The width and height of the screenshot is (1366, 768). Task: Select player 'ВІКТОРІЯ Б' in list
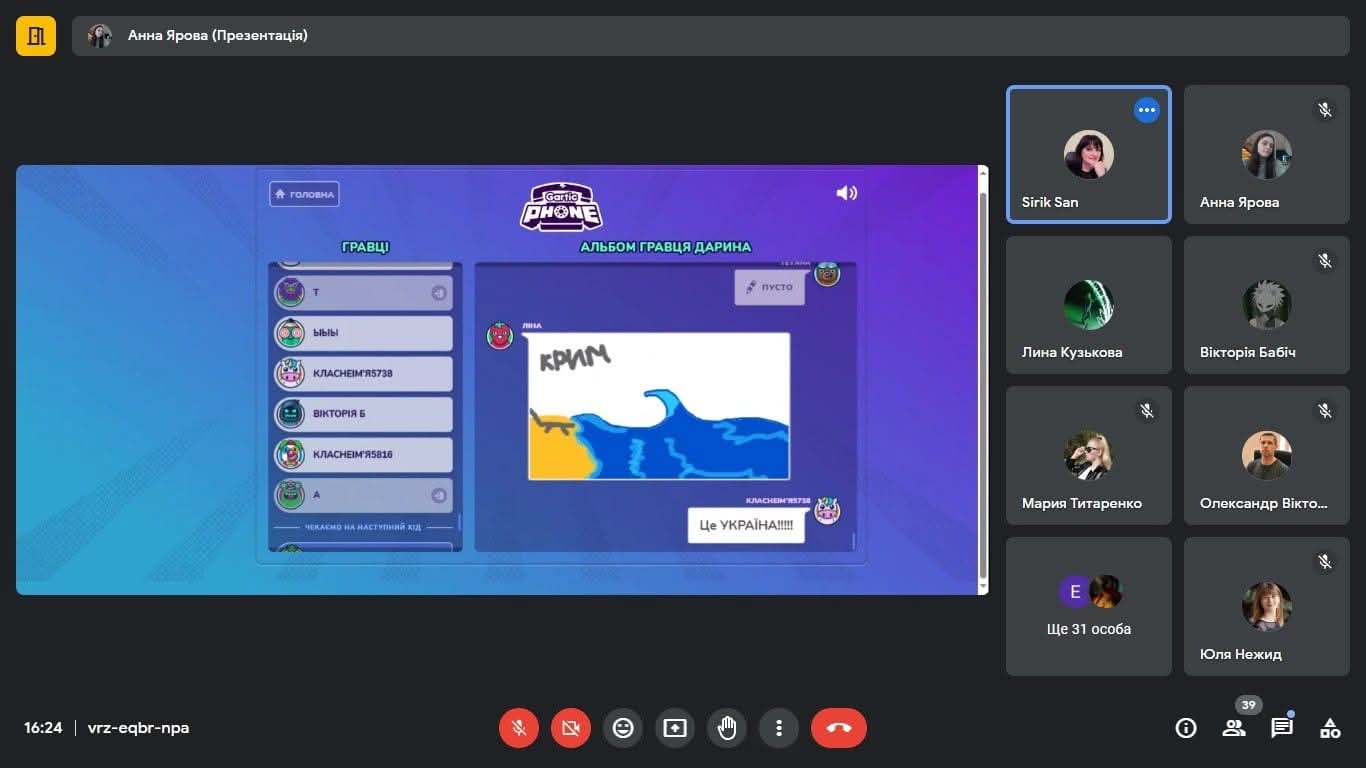point(363,414)
